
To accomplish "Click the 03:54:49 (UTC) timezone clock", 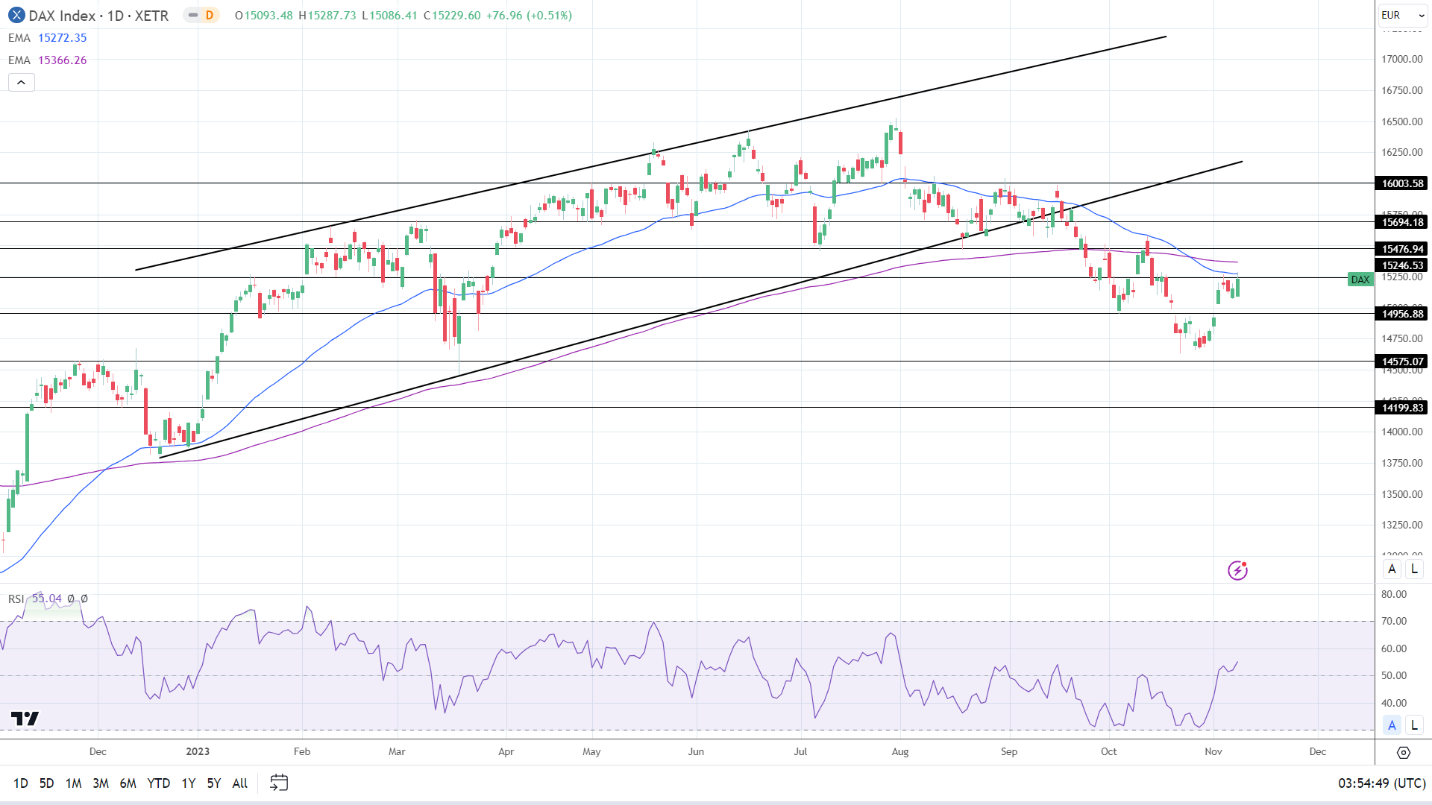I will point(1380,783).
